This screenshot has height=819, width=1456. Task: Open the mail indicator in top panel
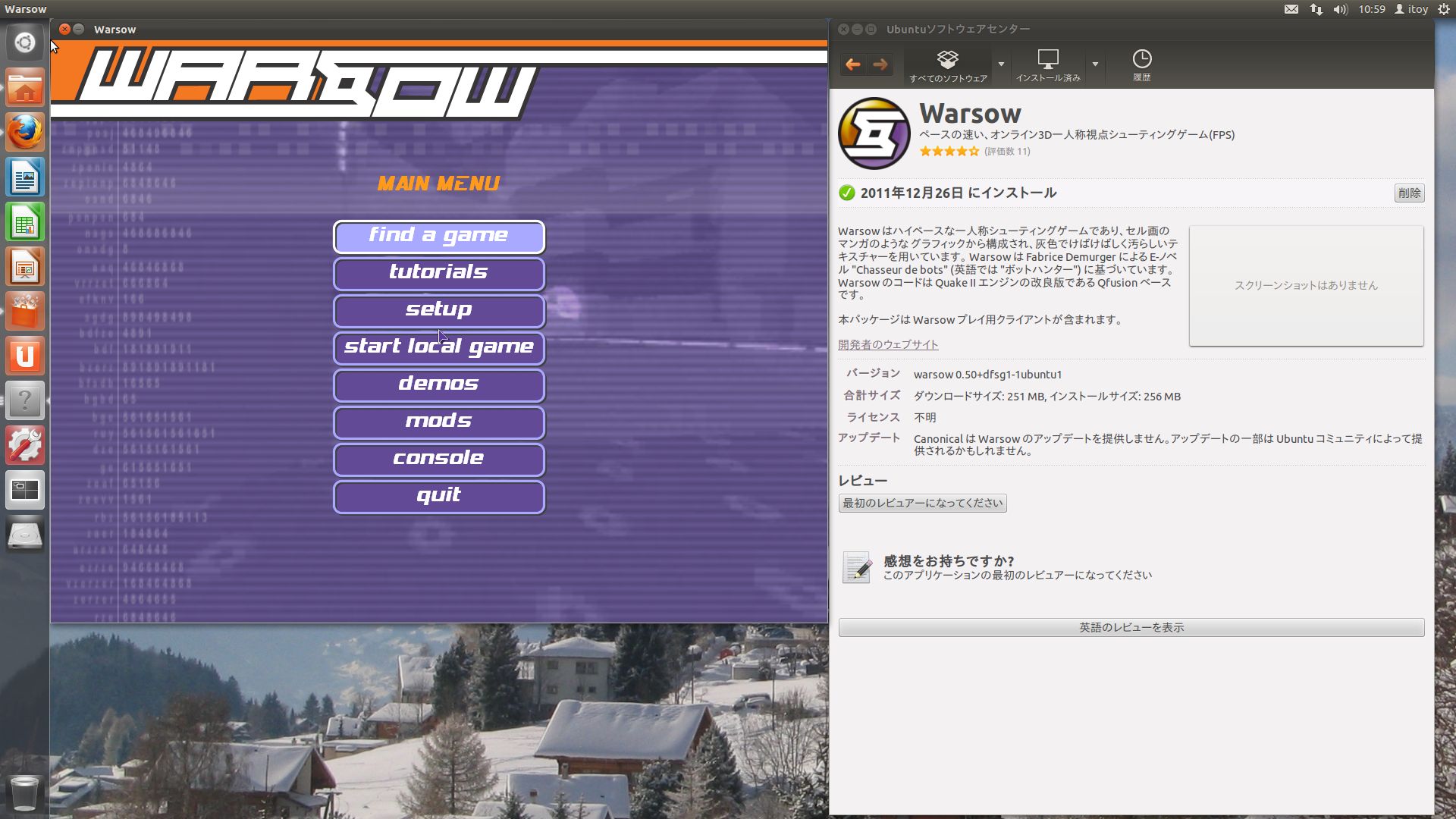coord(1291,9)
